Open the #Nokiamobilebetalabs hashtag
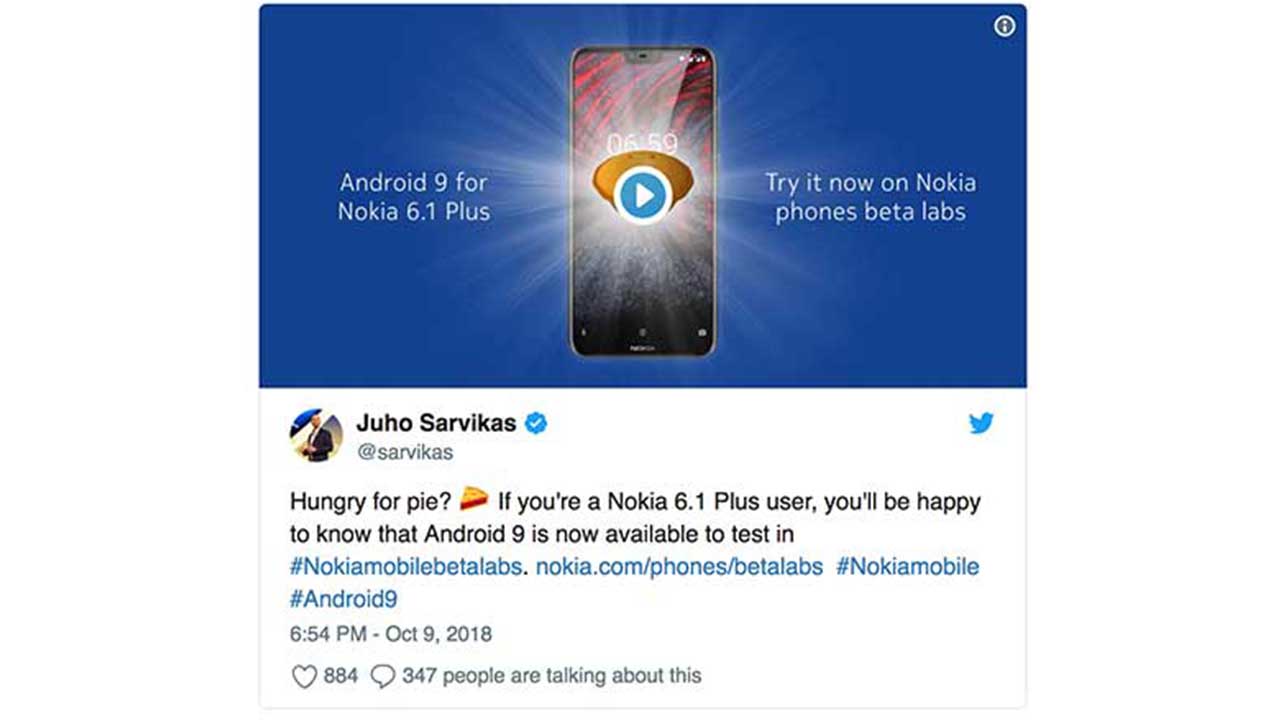Viewport: 1280px width, 720px height. point(406,567)
